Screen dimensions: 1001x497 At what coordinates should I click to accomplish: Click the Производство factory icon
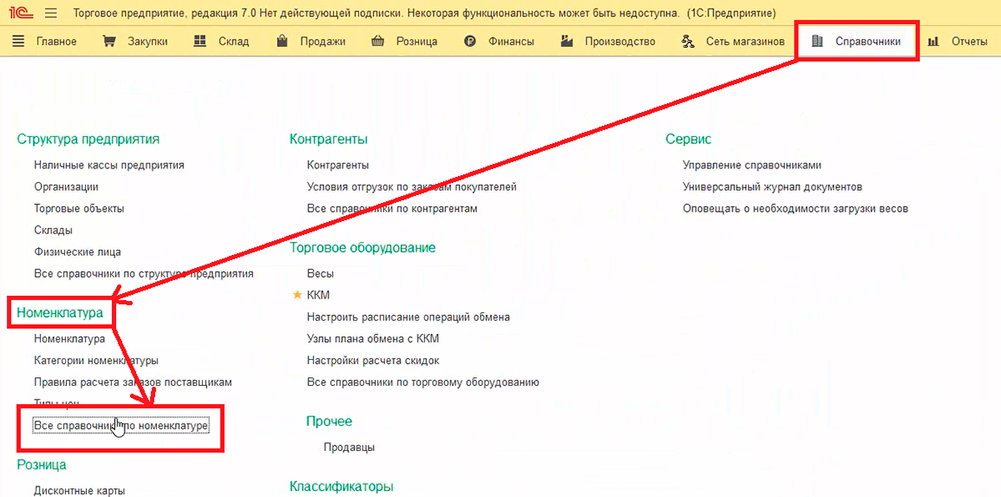click(x=567, y=42)
